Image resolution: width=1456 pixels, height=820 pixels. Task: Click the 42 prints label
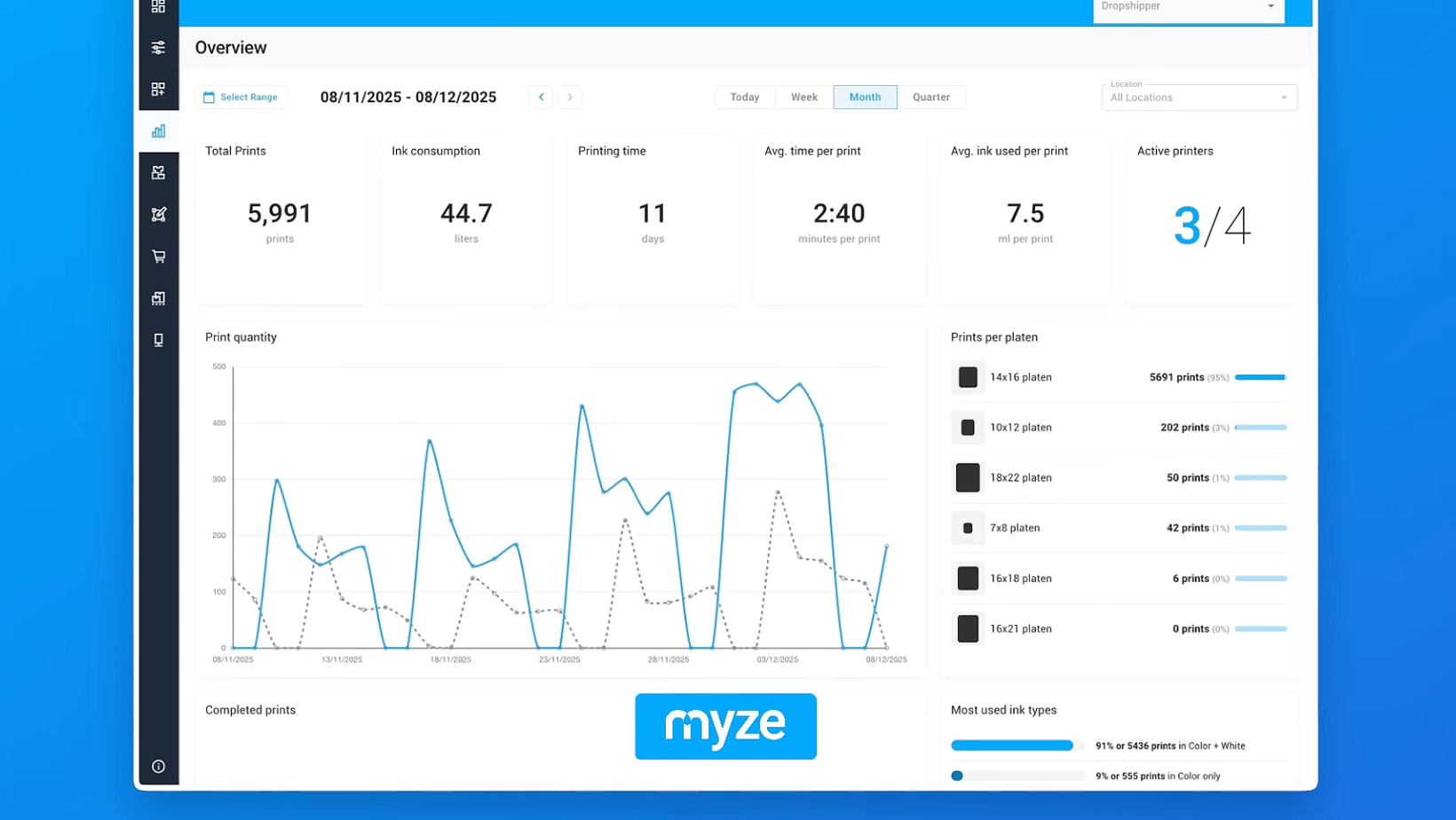point(1188,528)
